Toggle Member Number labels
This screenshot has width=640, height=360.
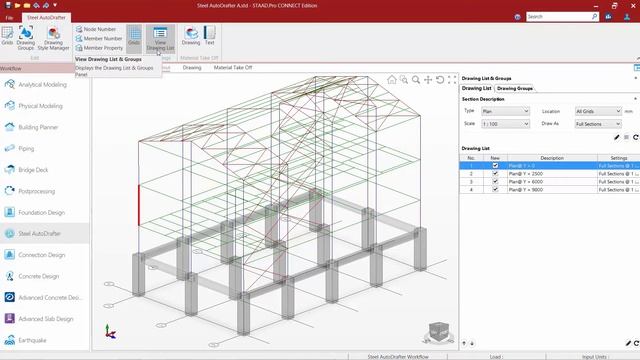coord(99,38)
